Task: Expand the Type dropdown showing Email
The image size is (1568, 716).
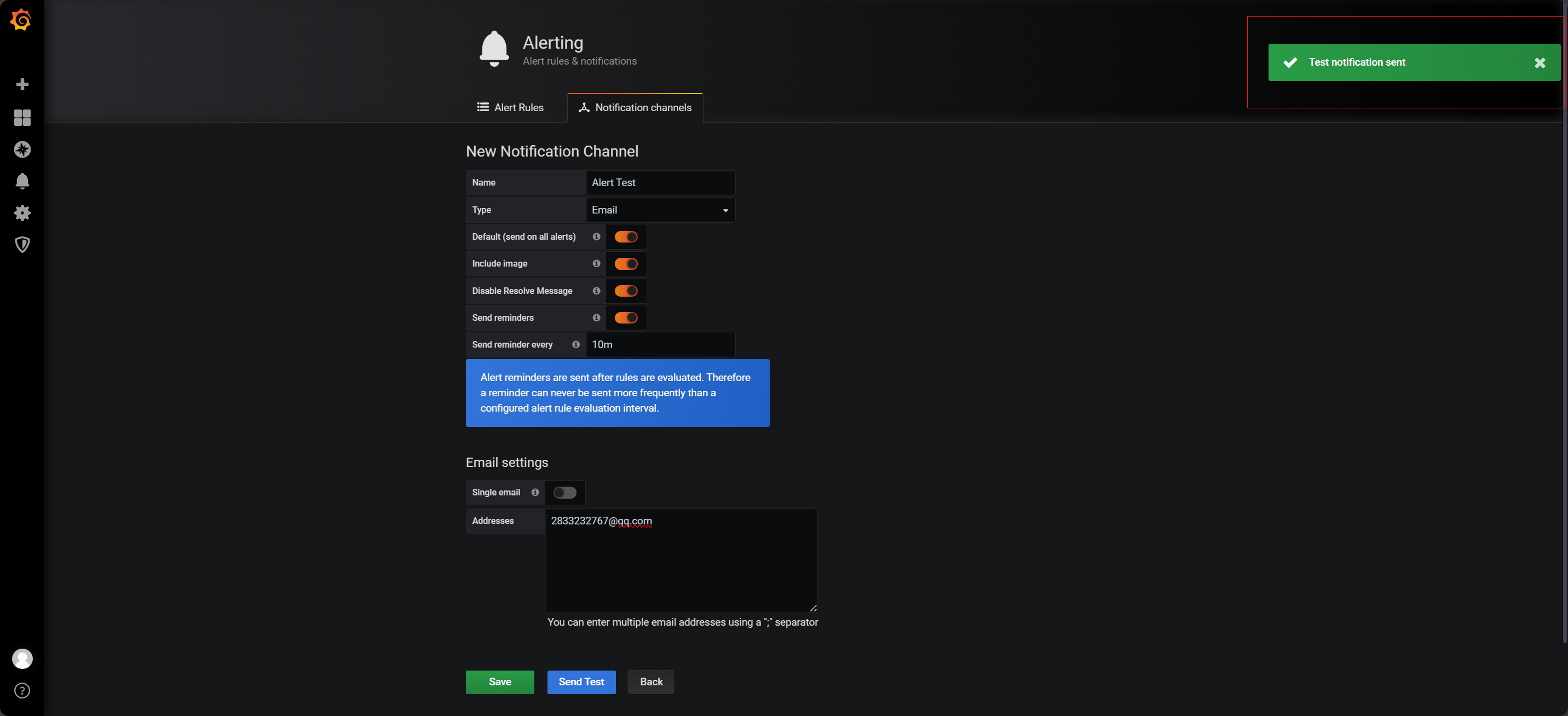Action: pyautogui.click(x=660, y=210)
